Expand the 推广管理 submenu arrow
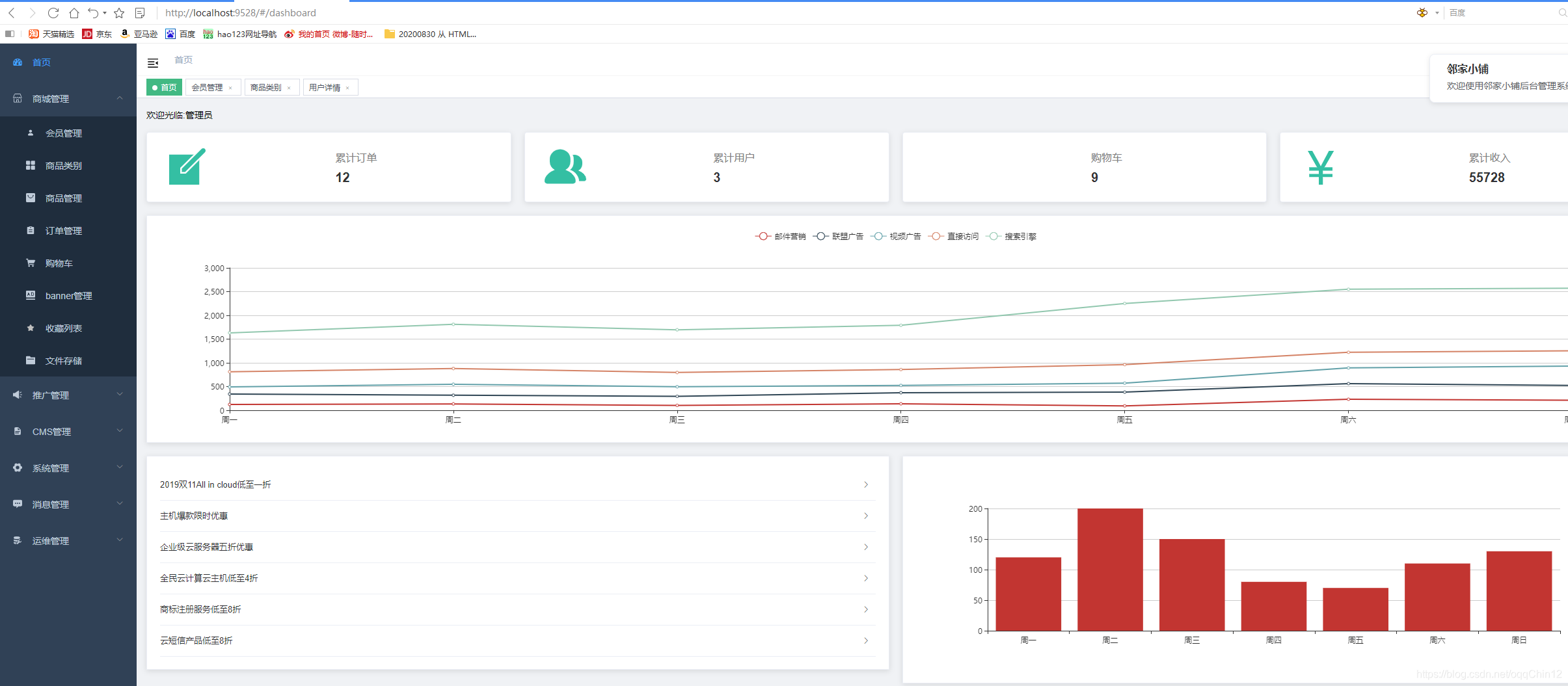 [120, 395]
